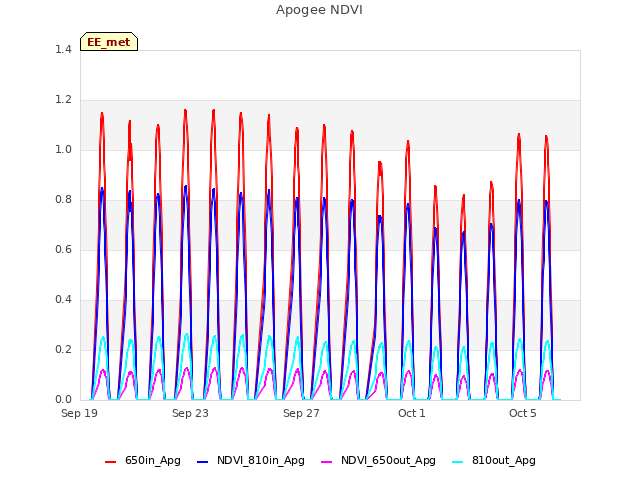Click the magenta NDVI_650out_Apg legend swatch
Screen dimensions: 640x480
(x=327, y=462)
